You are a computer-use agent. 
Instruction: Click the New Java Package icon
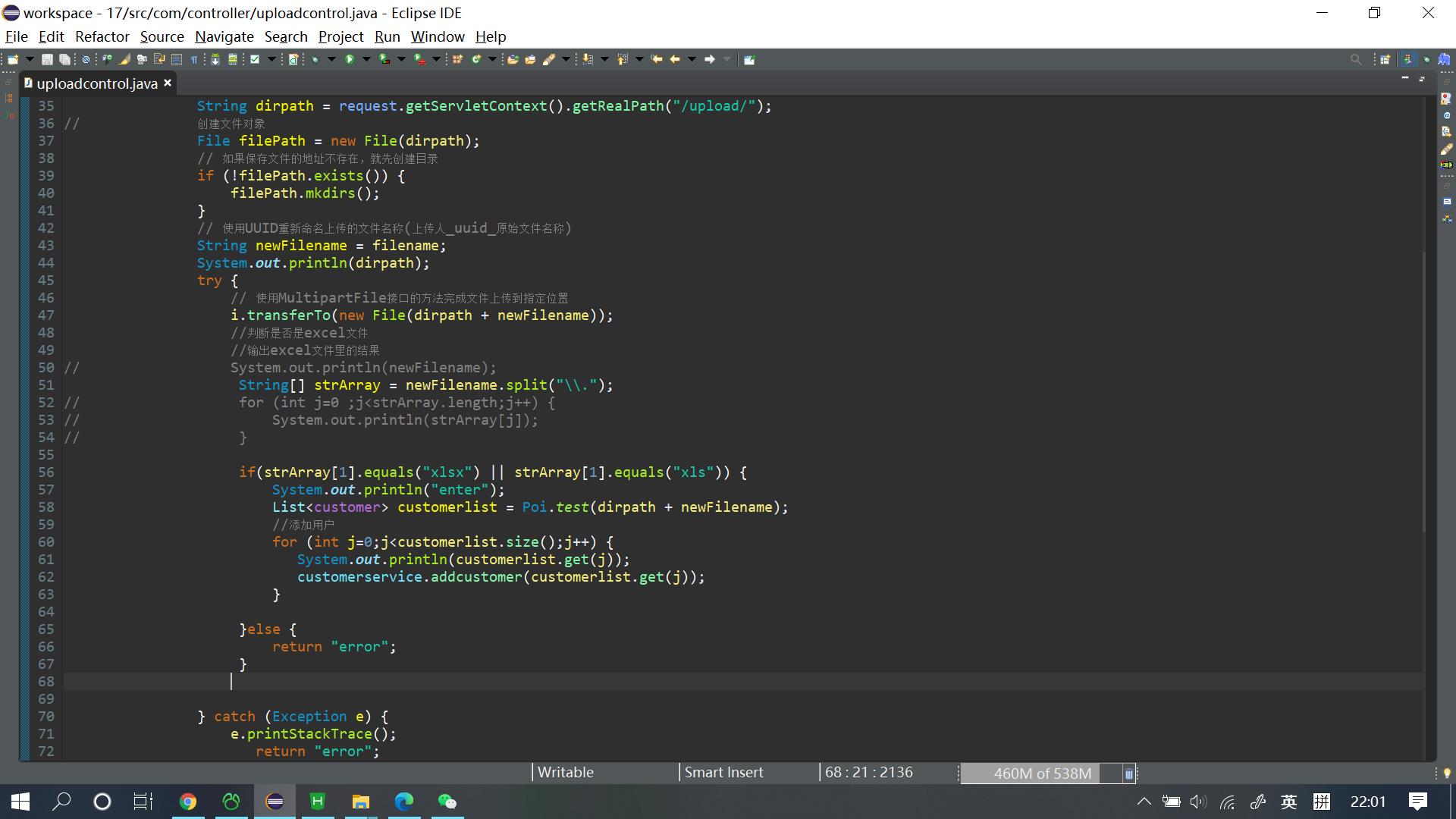(x=457, y=59)
